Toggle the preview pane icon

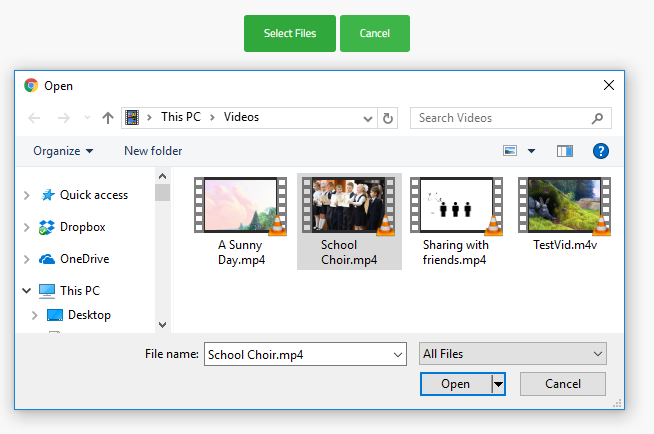pos(565,151)
